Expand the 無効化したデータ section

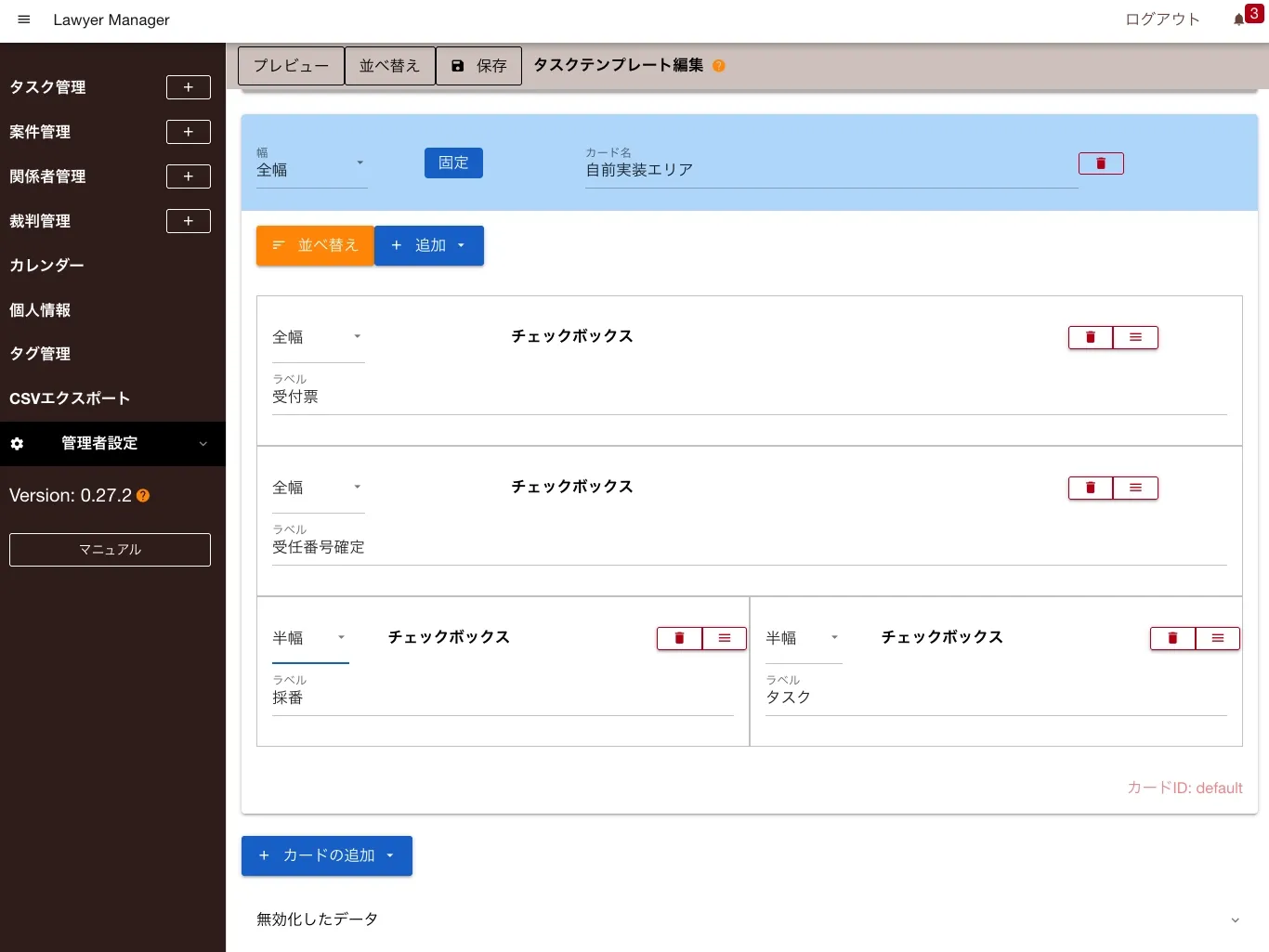click(x=749, y=919)
